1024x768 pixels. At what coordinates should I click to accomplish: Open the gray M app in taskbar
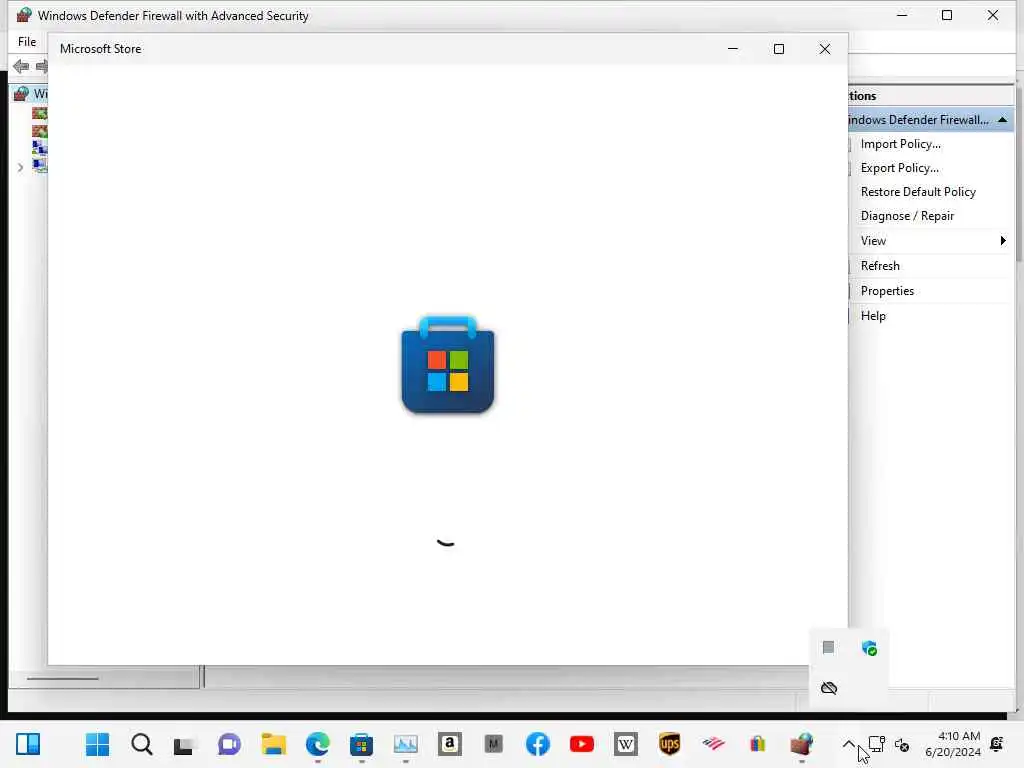coord(494,744)
